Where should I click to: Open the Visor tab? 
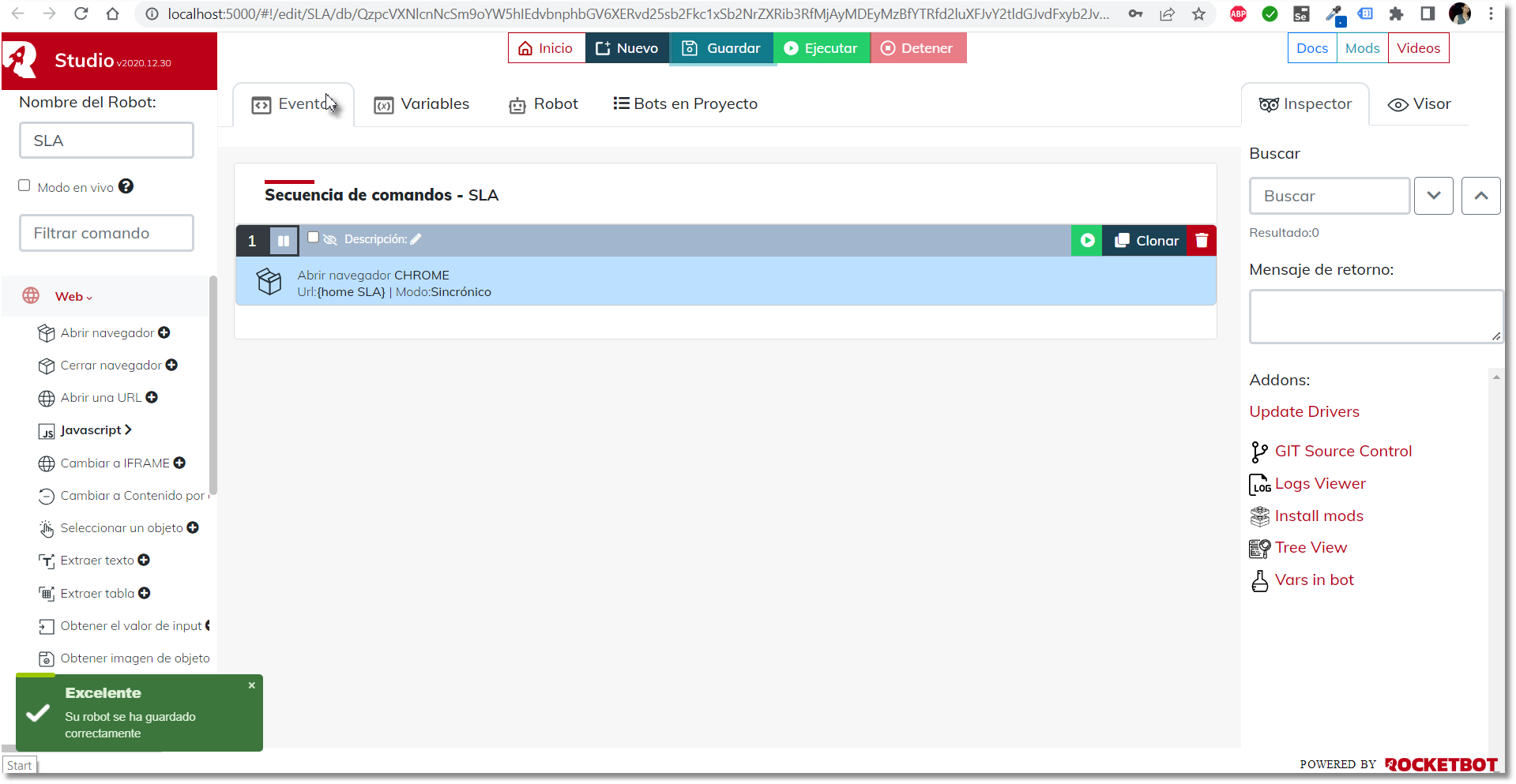[x=1420, y=104]
